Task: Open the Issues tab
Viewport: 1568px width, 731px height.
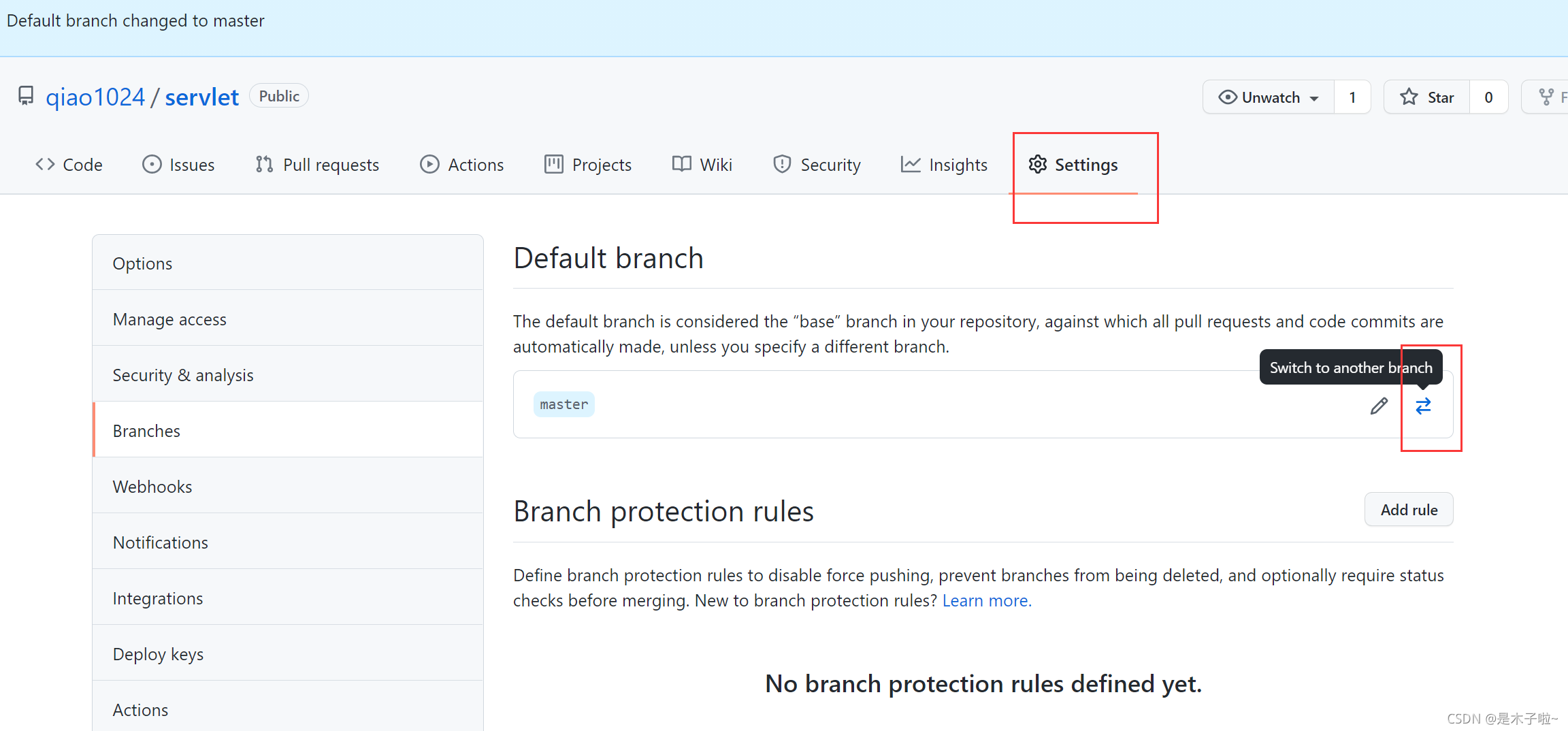Action: [x=178, y=165]
